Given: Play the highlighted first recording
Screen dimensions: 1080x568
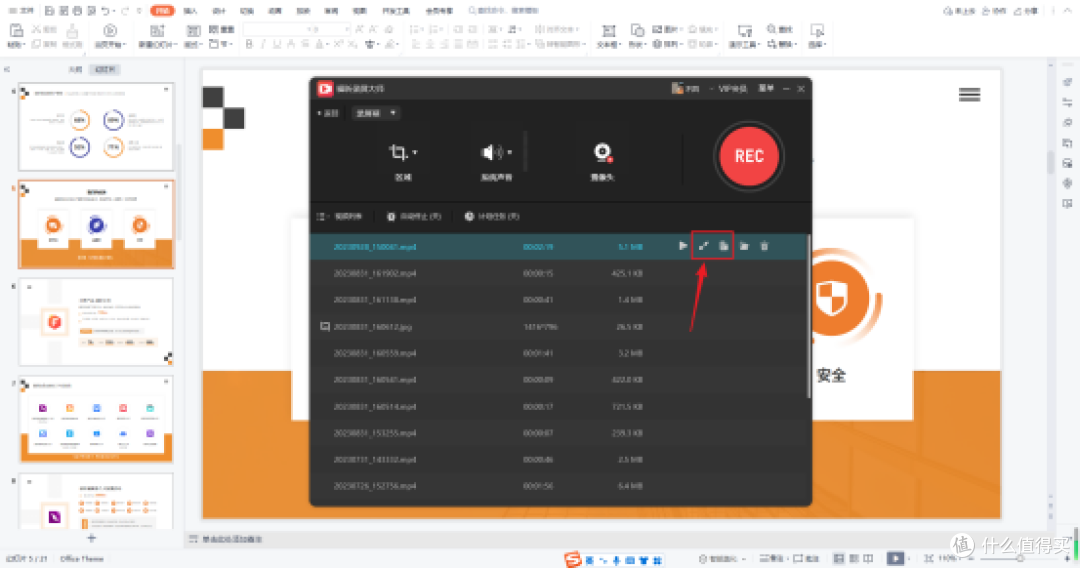Looking at the screenshot, I should click(683, 246).
